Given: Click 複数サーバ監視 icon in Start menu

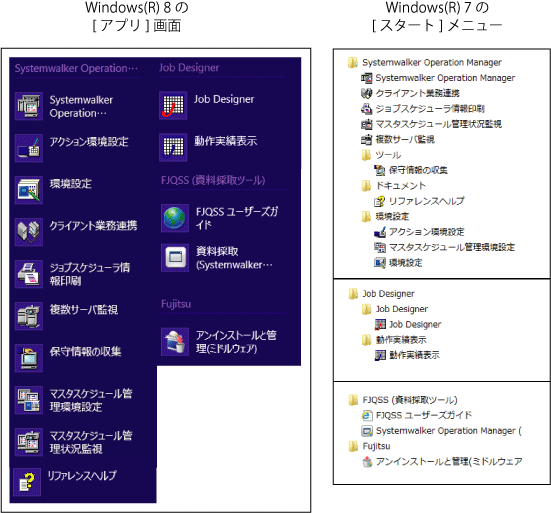Looking at the screenshot, I should coord(367,140).
